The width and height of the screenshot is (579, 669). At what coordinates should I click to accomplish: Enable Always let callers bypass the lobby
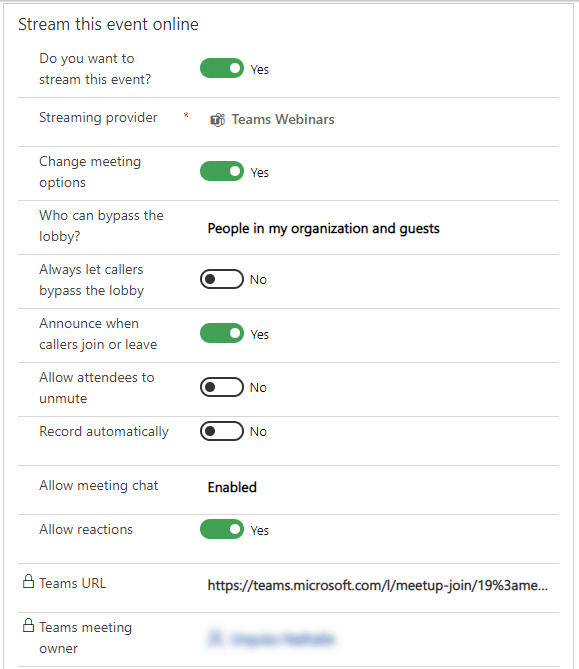click(x=222, y=279)
